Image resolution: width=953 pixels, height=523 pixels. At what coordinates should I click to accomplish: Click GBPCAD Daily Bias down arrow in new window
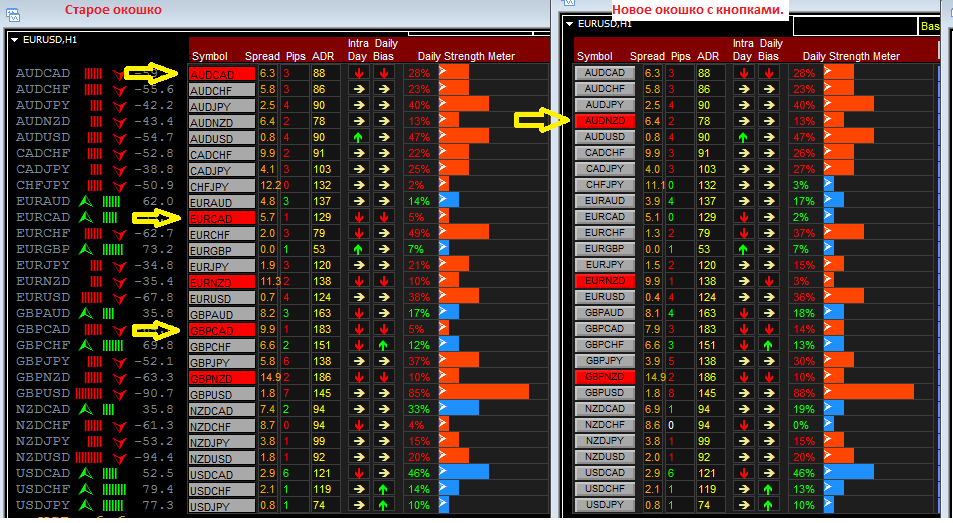click(x=769, y=329)
